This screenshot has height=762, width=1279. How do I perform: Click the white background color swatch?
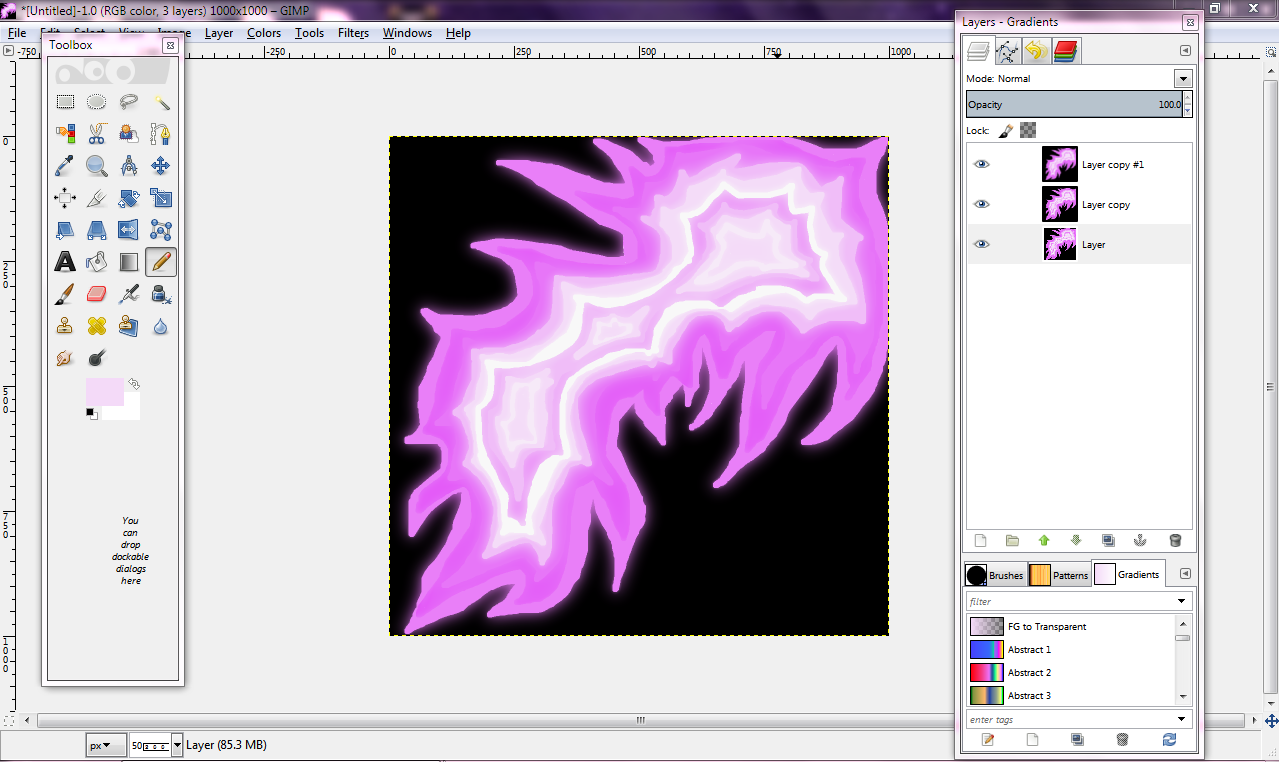click(x=128, y=411)
